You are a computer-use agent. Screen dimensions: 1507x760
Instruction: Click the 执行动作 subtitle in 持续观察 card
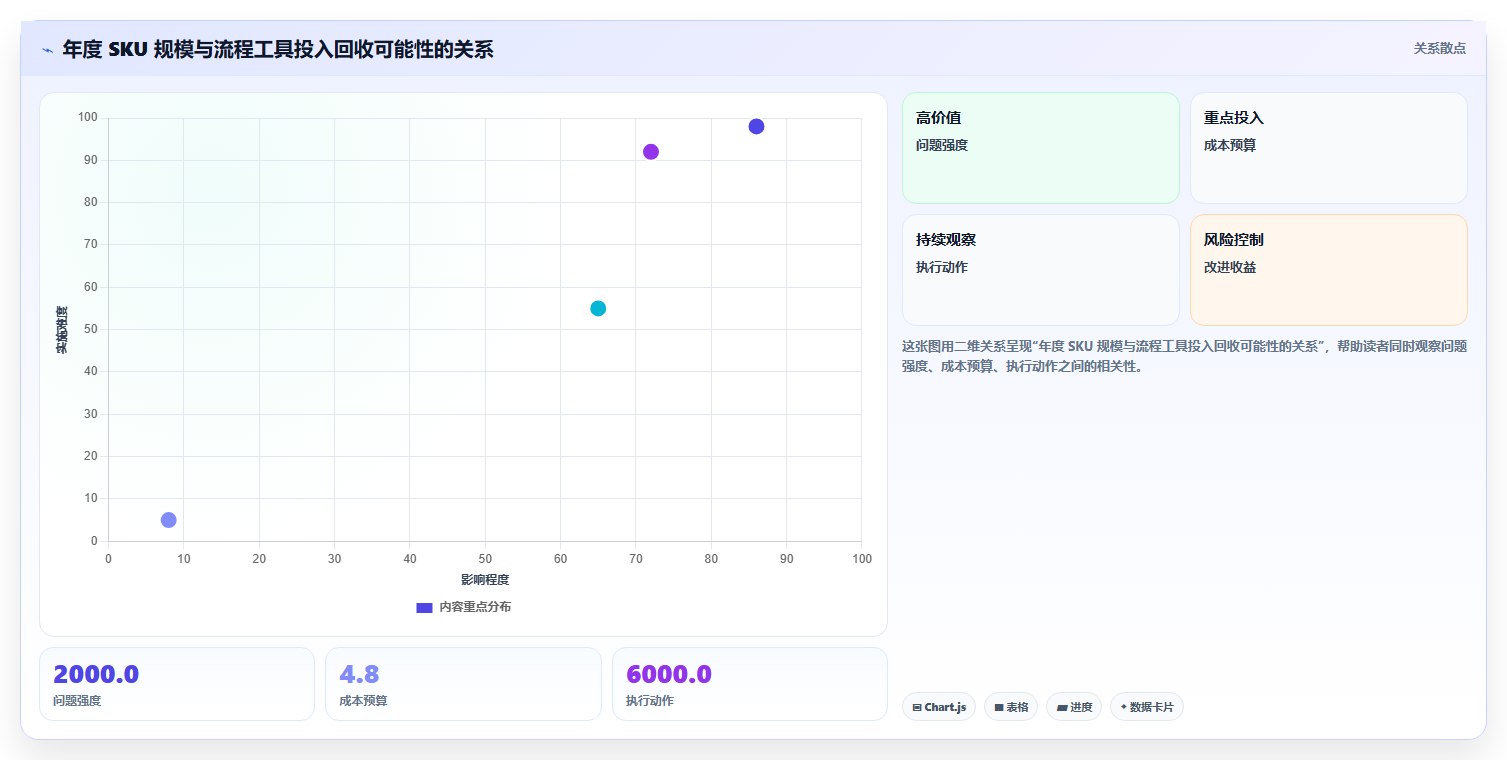tap(942, 267)
